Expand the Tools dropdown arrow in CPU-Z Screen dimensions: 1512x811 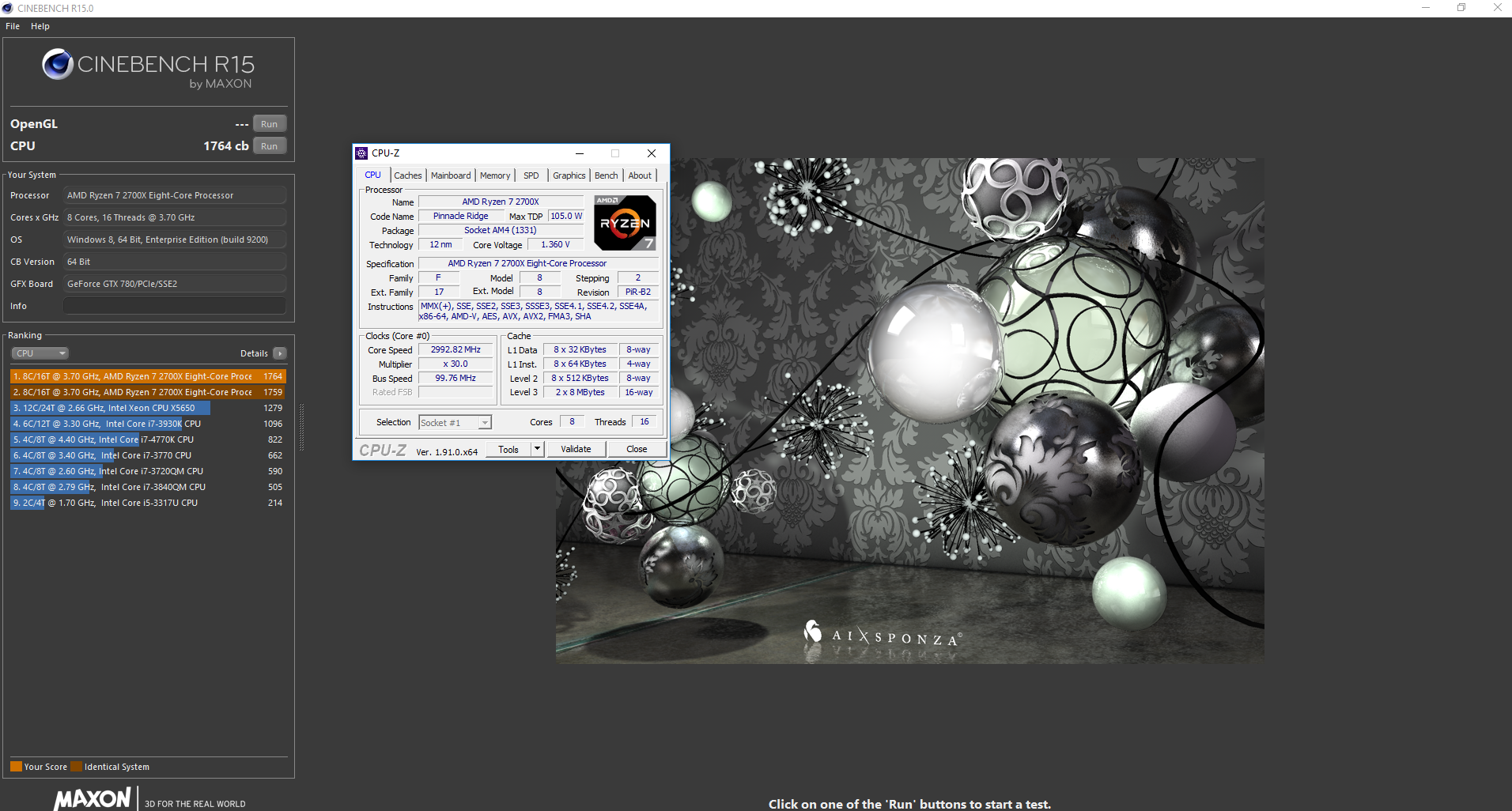click(x=537, y=449)
